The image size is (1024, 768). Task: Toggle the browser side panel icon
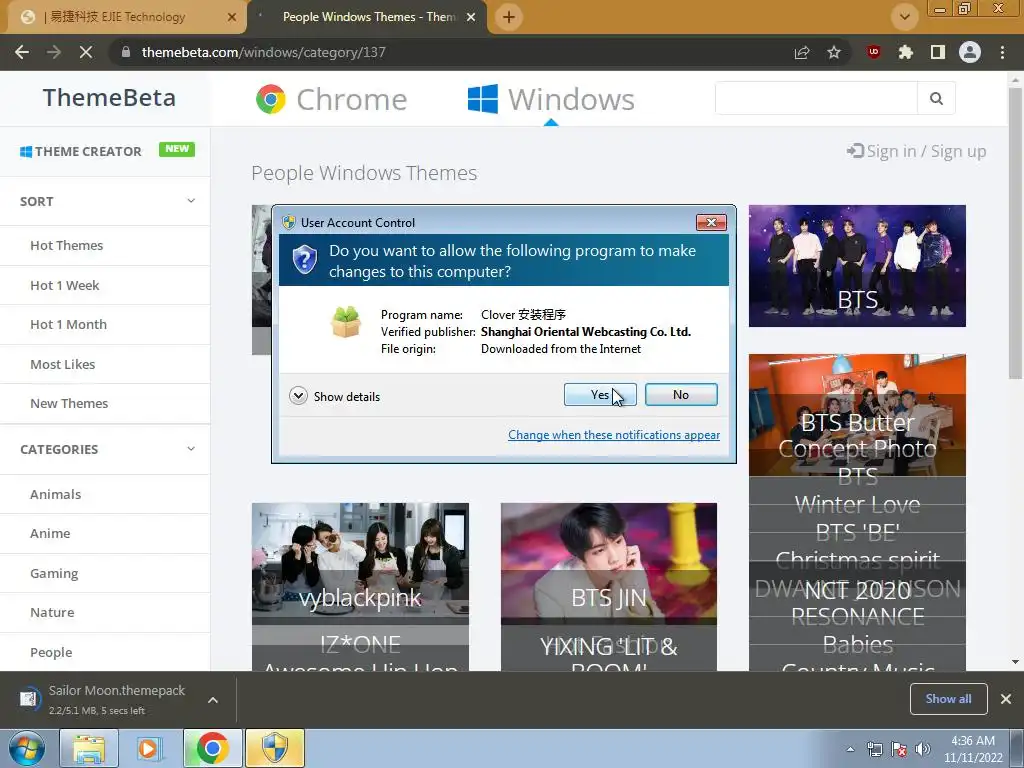[x=938, y=52]
